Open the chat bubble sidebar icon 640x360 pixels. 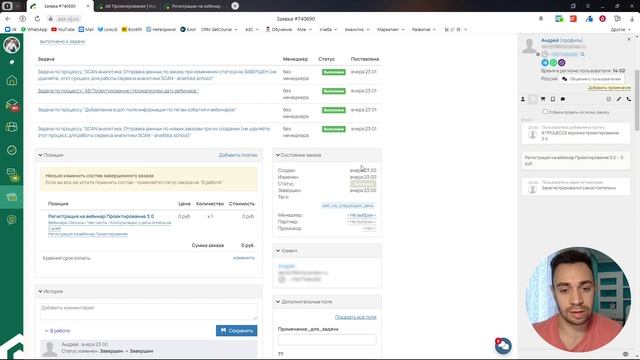[x=11, y=220]
